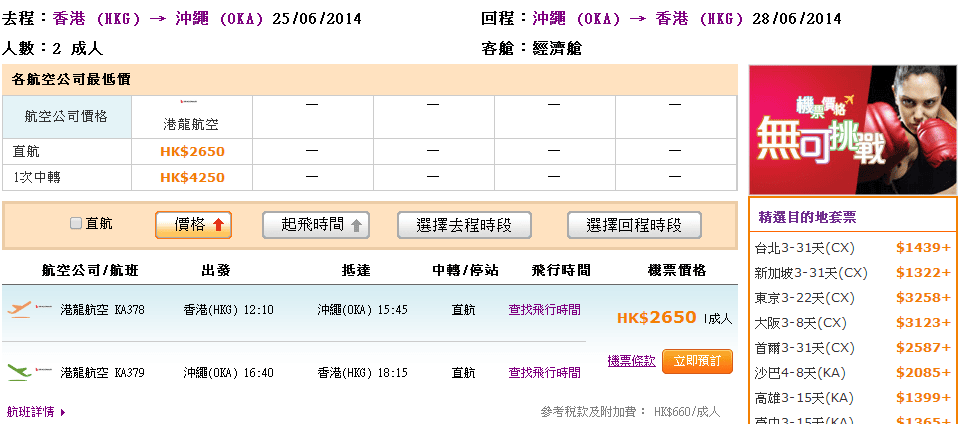The image size is (962, 424).
Task: Select the HK$2650 direct flight price
Action: click(x=192, y=152)
